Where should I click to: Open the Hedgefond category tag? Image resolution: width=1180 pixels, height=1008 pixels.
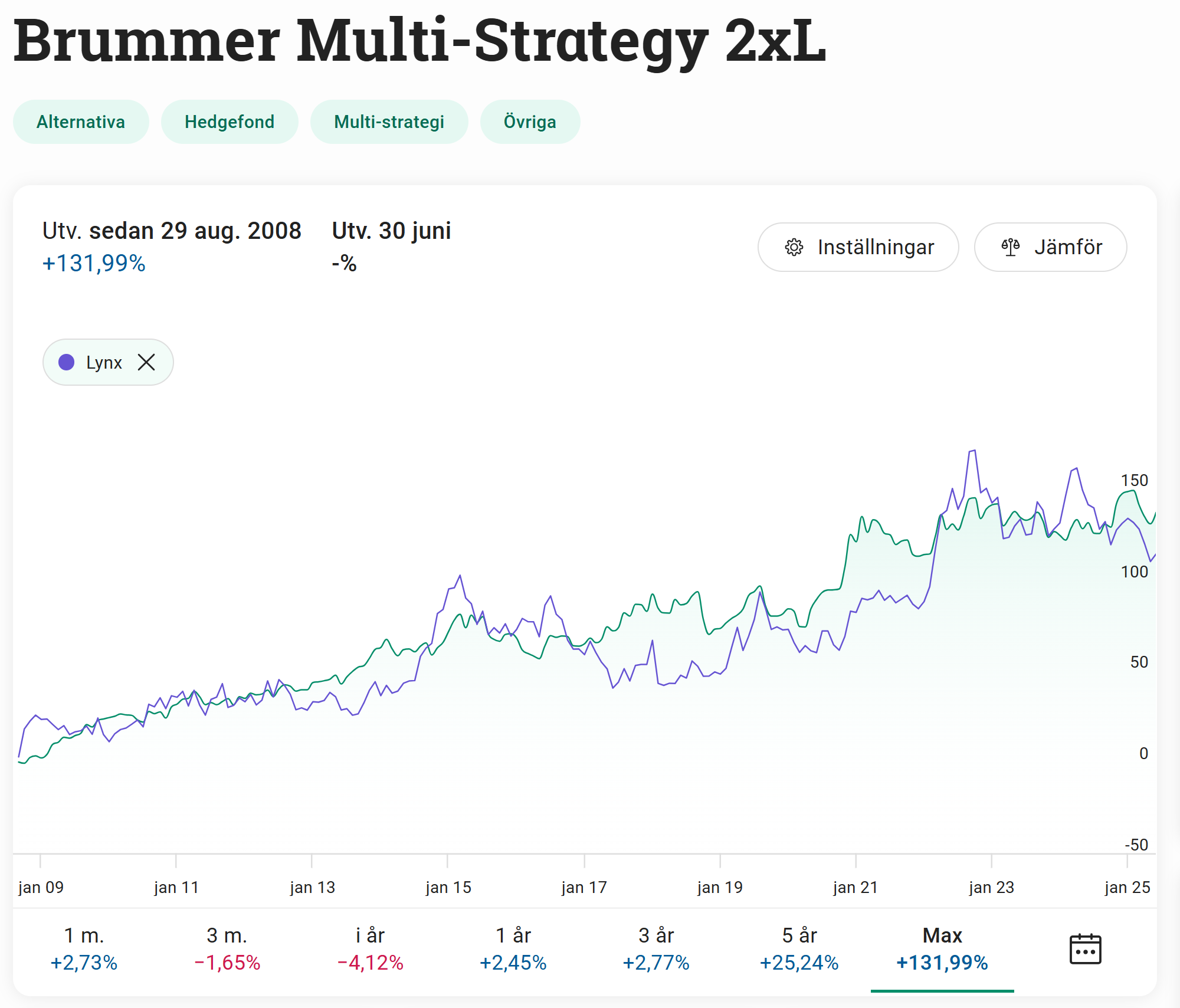[230, 122]
